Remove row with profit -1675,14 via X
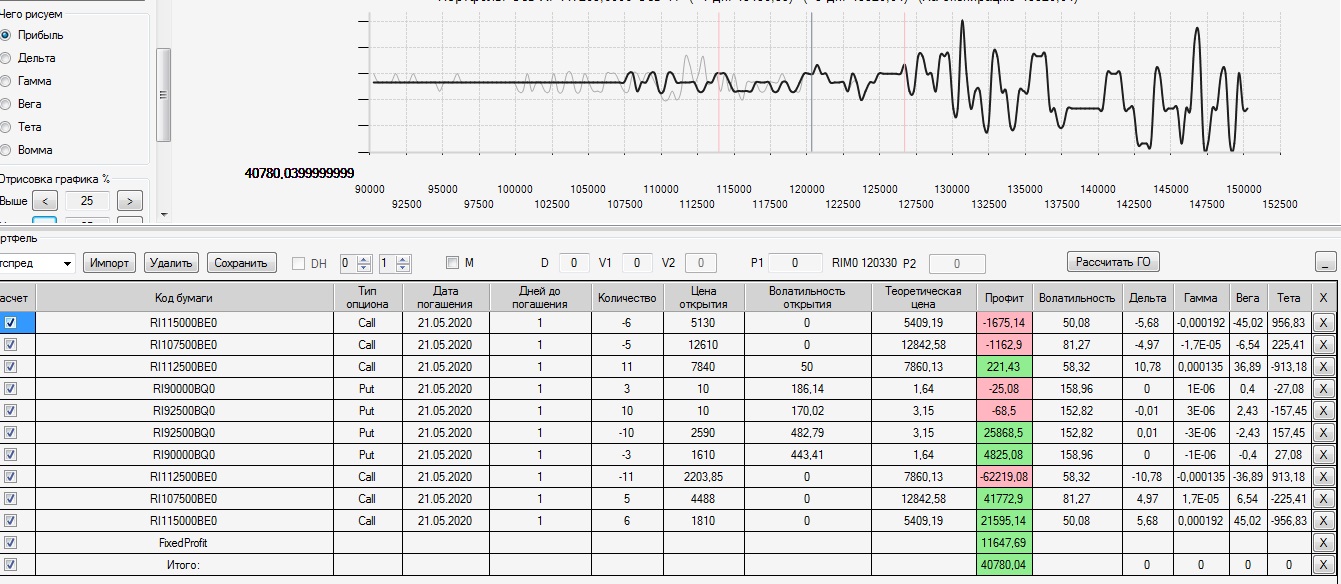The image size is (1341, 584). click(1322, 323)
